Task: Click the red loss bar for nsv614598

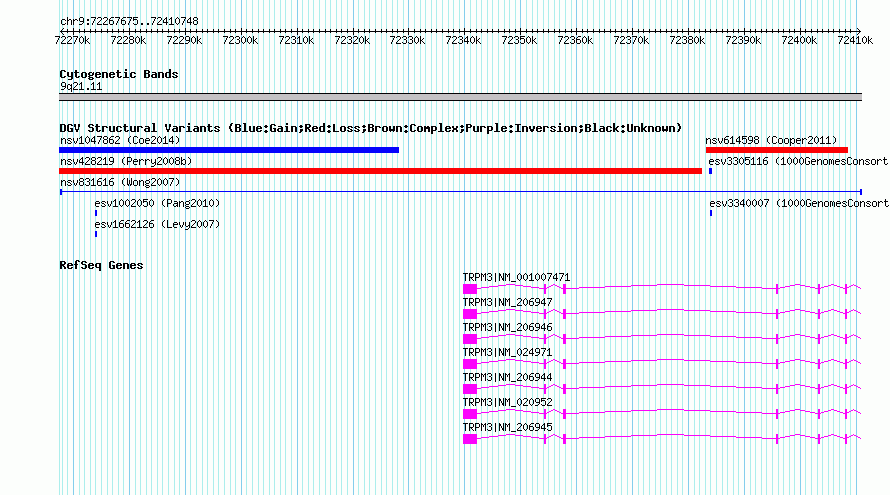Action: coord(776,150)
